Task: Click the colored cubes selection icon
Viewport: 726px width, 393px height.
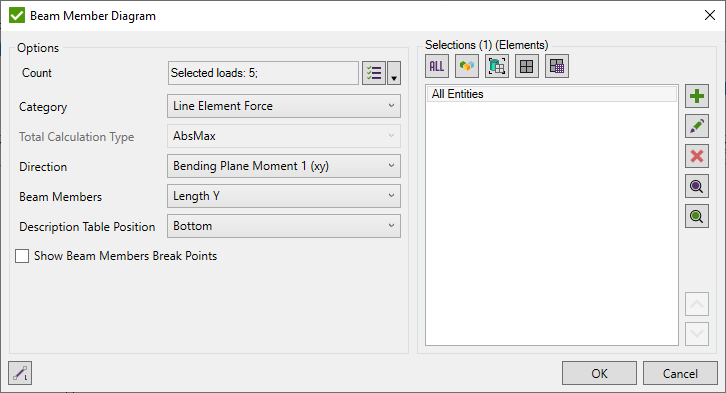Action: (x=467, y=66)
